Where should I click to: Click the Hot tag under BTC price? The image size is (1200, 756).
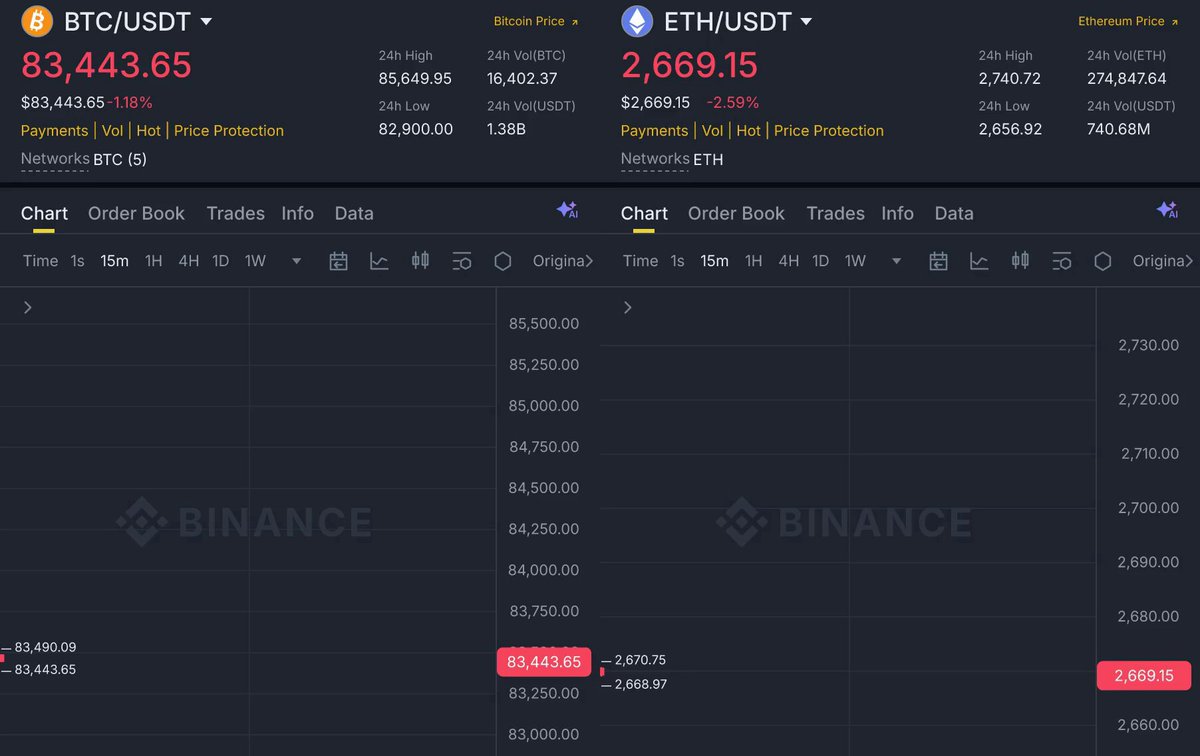tap(148, 130)
